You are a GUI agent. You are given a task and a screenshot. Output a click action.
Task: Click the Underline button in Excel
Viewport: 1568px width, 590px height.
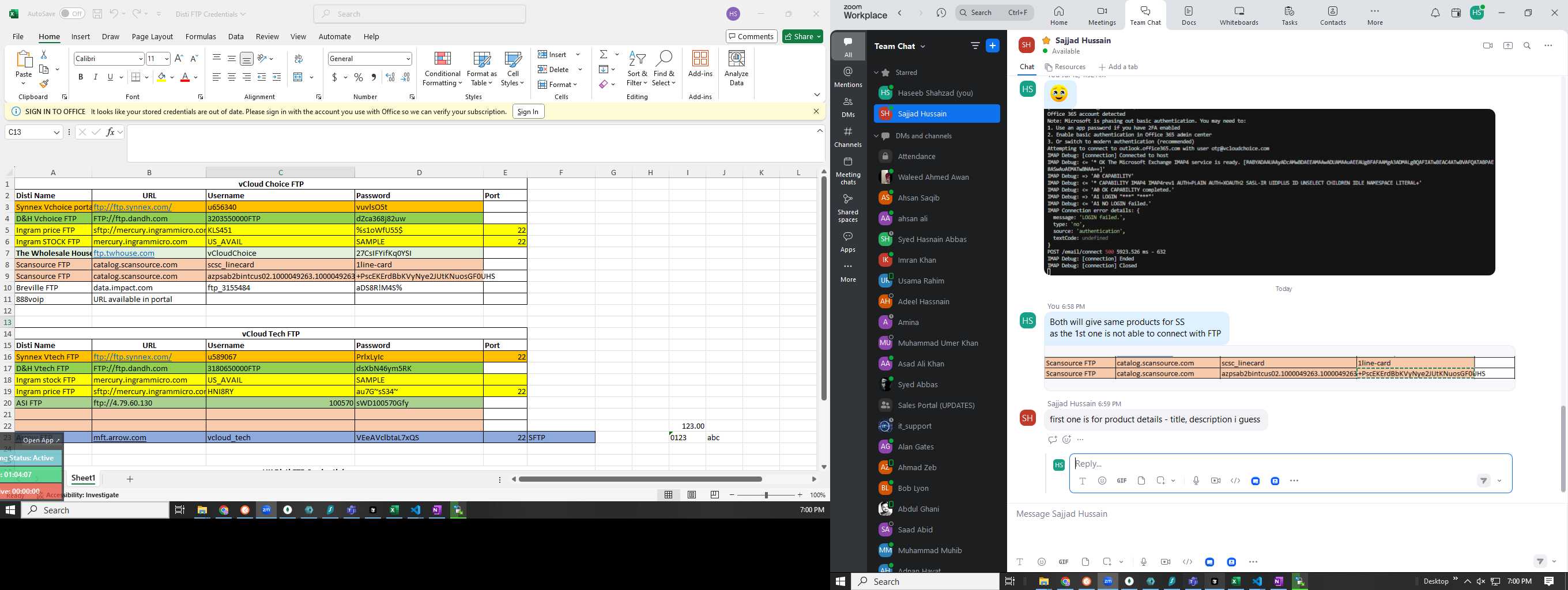pos(110,77)
